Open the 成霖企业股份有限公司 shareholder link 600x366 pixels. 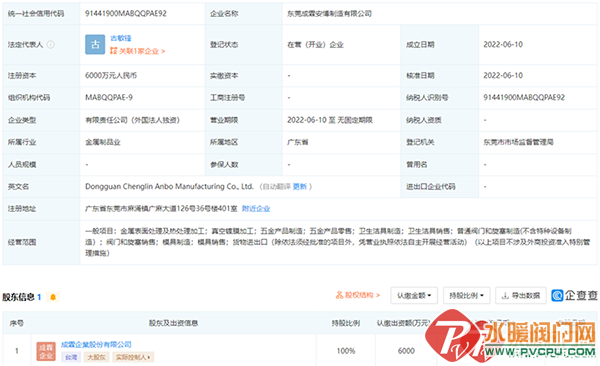coord(96,345)
